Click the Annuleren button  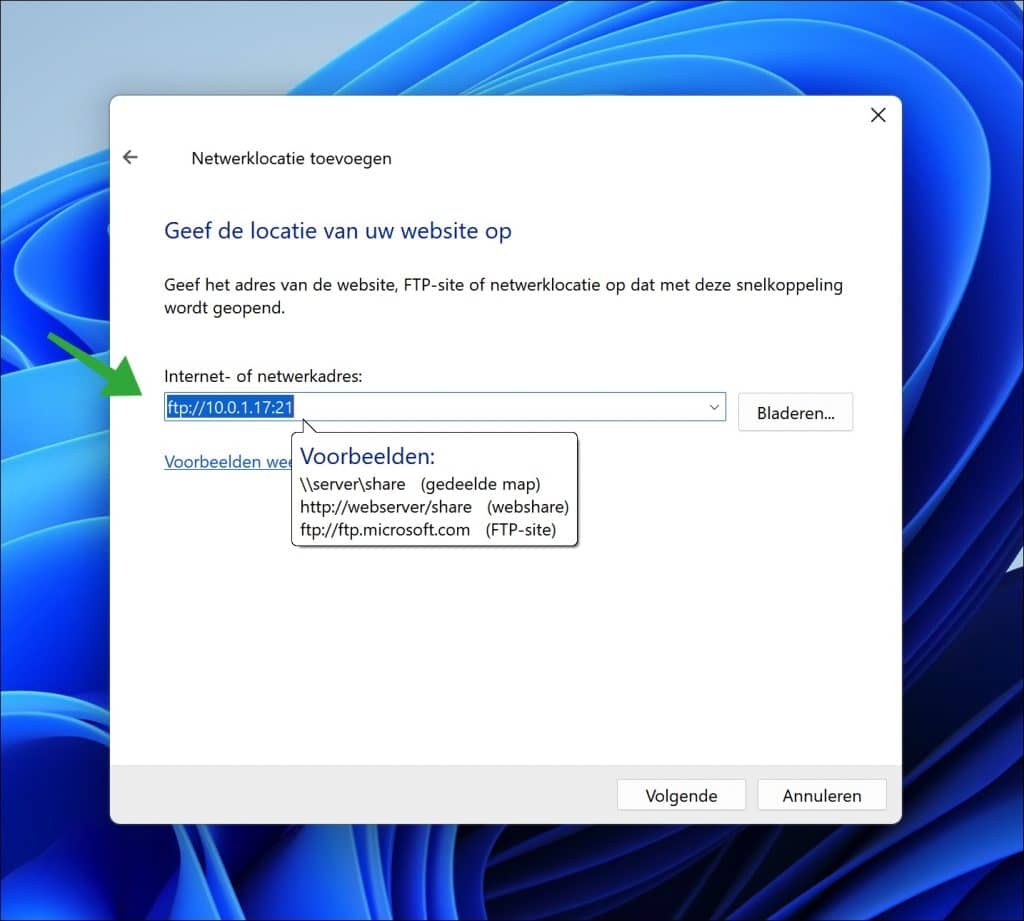pyautogui.click(x=821, y=795)
